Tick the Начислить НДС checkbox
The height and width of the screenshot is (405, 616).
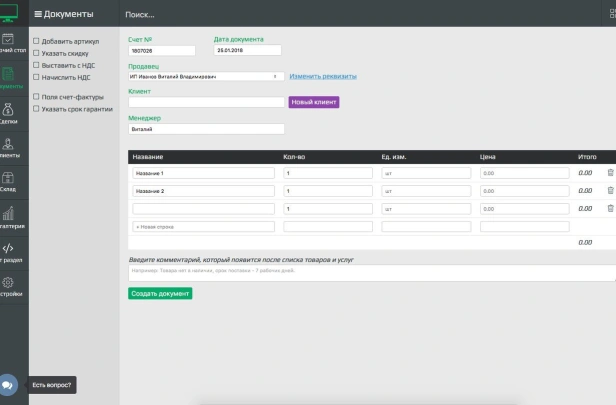[x=36, y=76]
